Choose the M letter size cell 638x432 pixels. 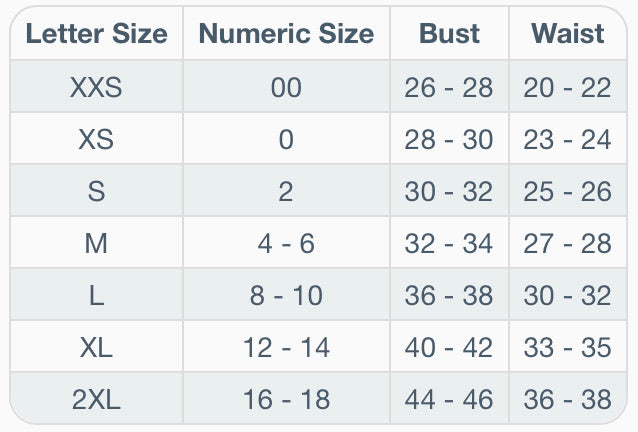click(96, 243)
